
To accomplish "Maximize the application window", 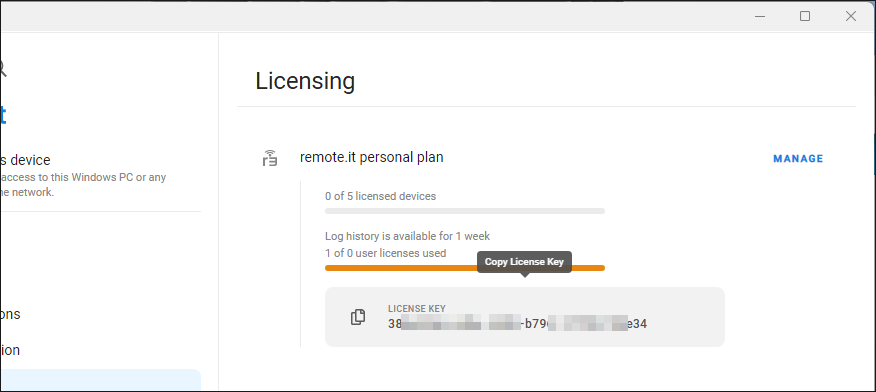I will tap(804, 16).
